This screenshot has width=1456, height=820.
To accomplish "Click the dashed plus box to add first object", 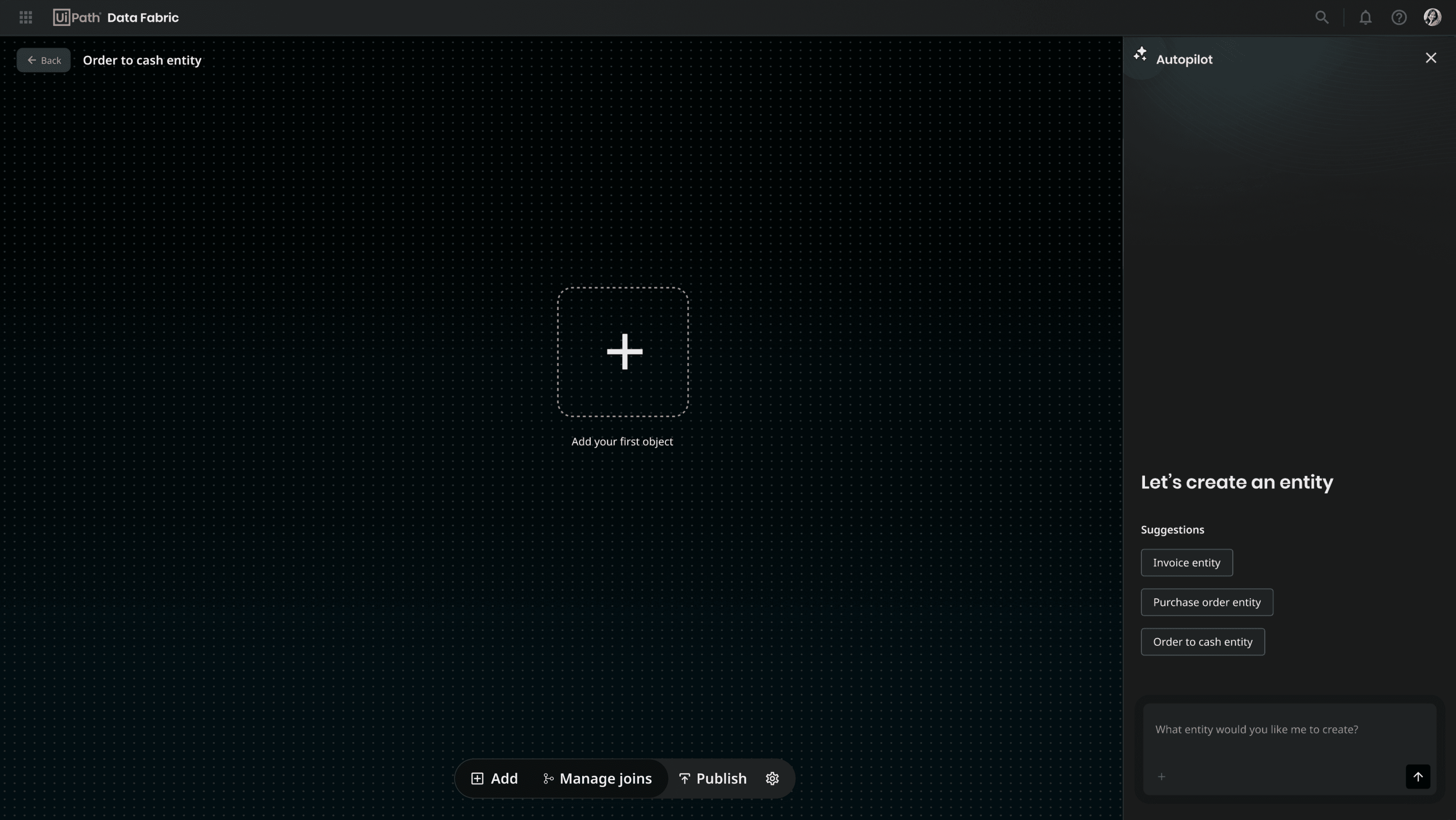I will tap(623, 352).
